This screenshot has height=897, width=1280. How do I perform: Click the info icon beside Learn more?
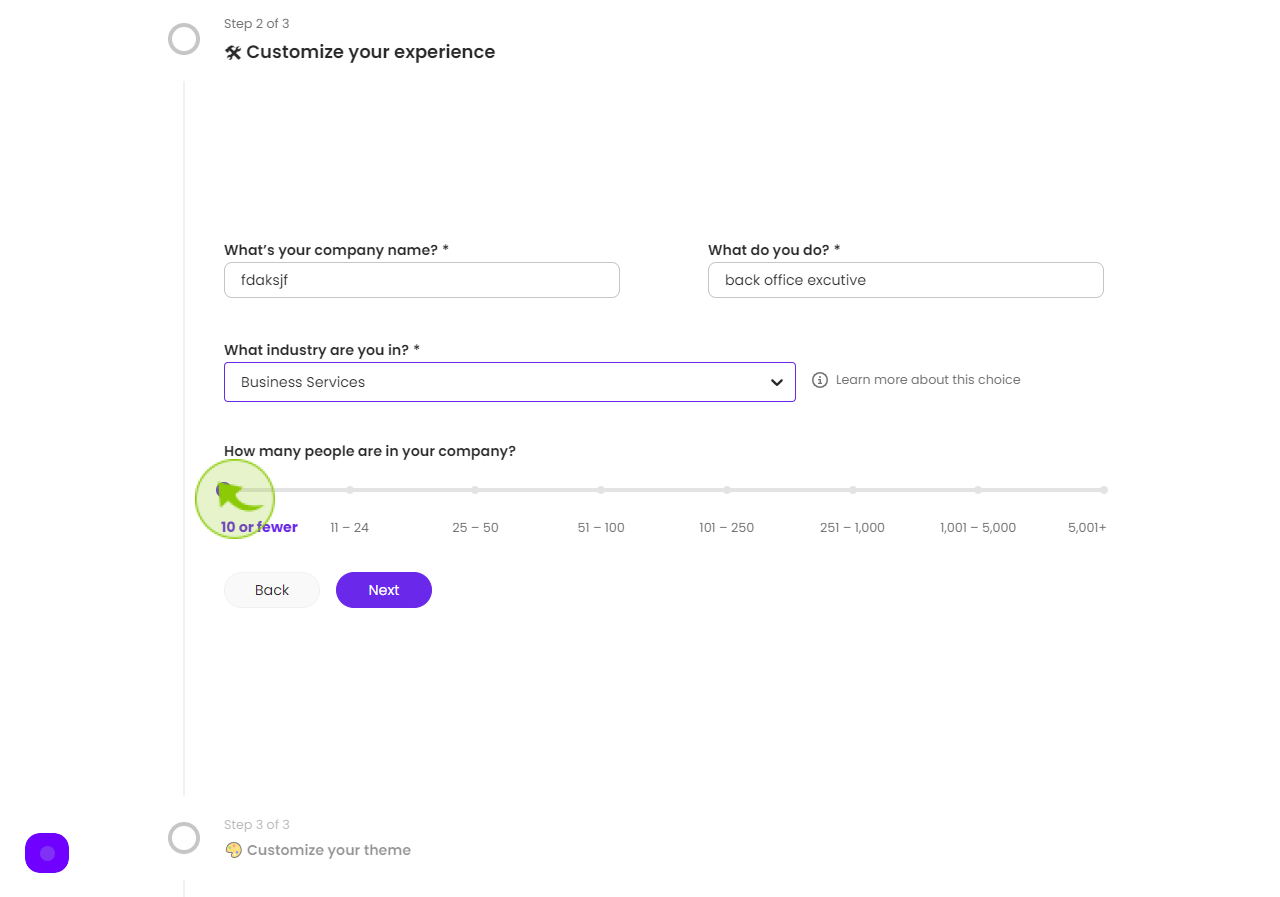tap(820, 380)
